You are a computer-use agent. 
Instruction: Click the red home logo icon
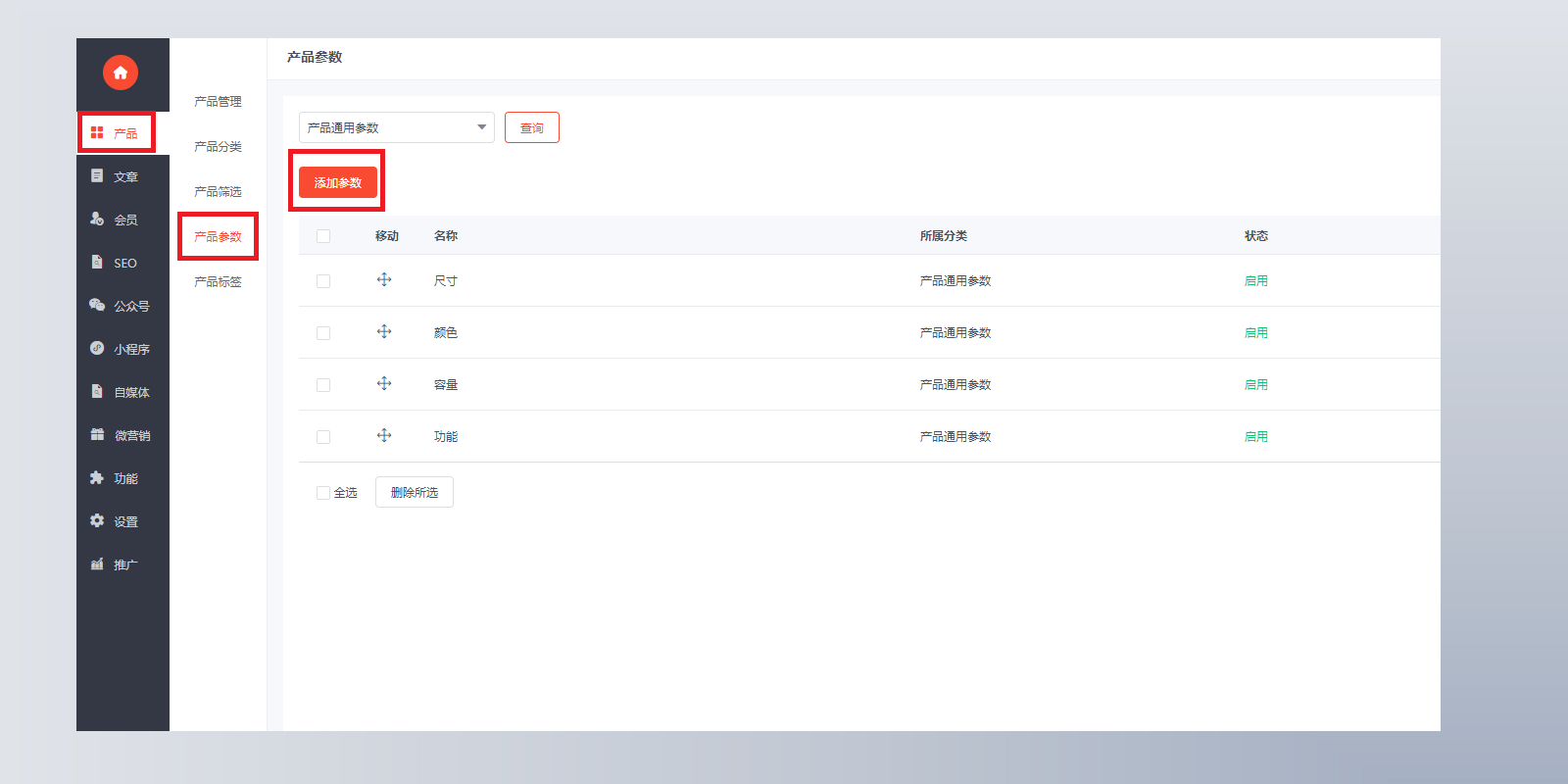tap(121, 73)
